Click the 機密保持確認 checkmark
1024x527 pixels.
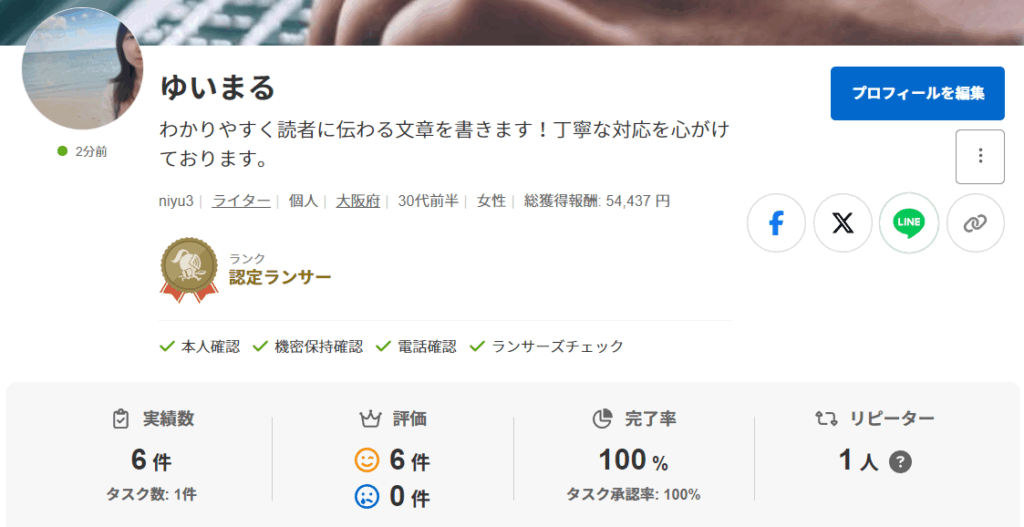pos(261,346)
